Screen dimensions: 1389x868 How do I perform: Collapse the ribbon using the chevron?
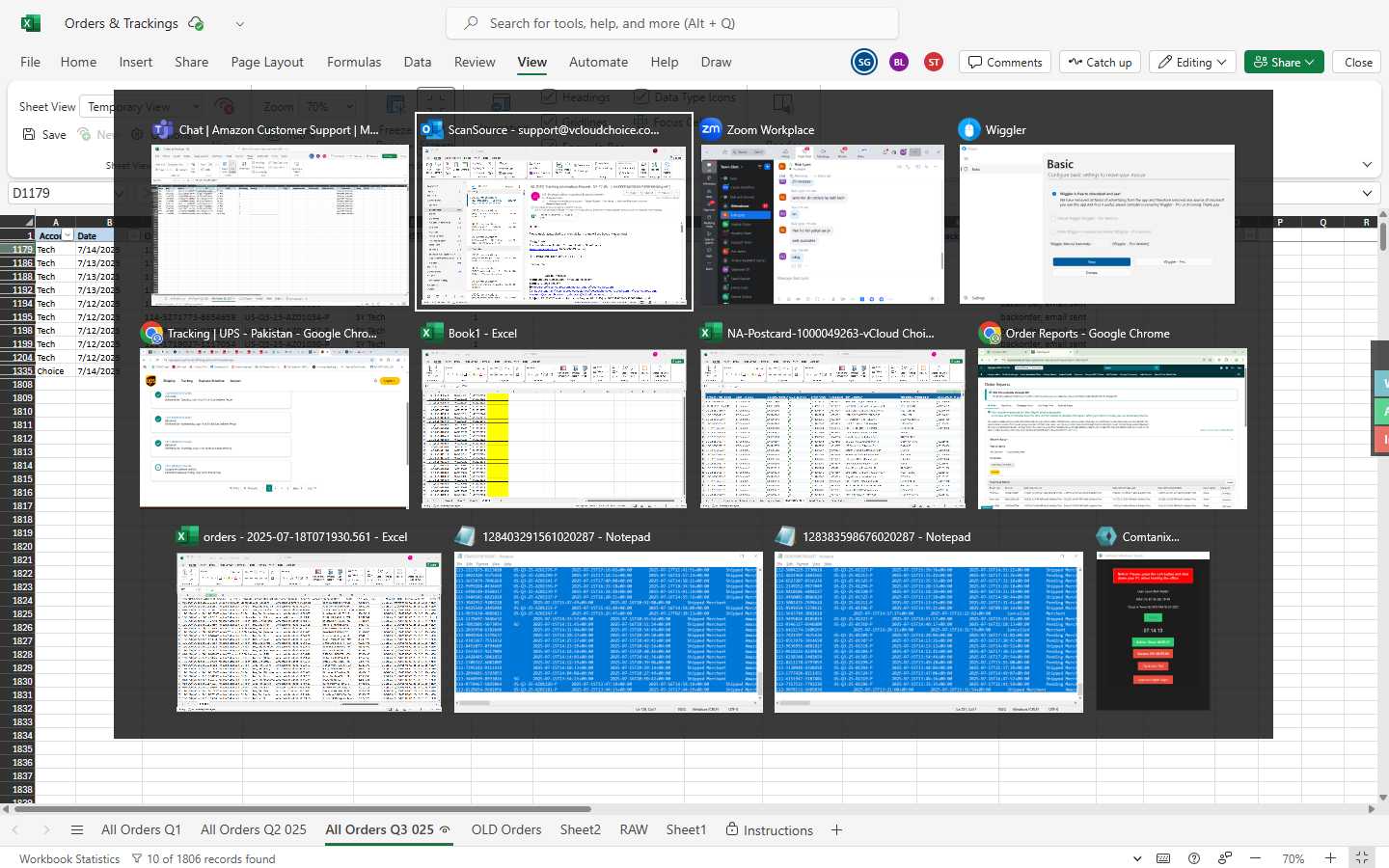point(1367,165)
